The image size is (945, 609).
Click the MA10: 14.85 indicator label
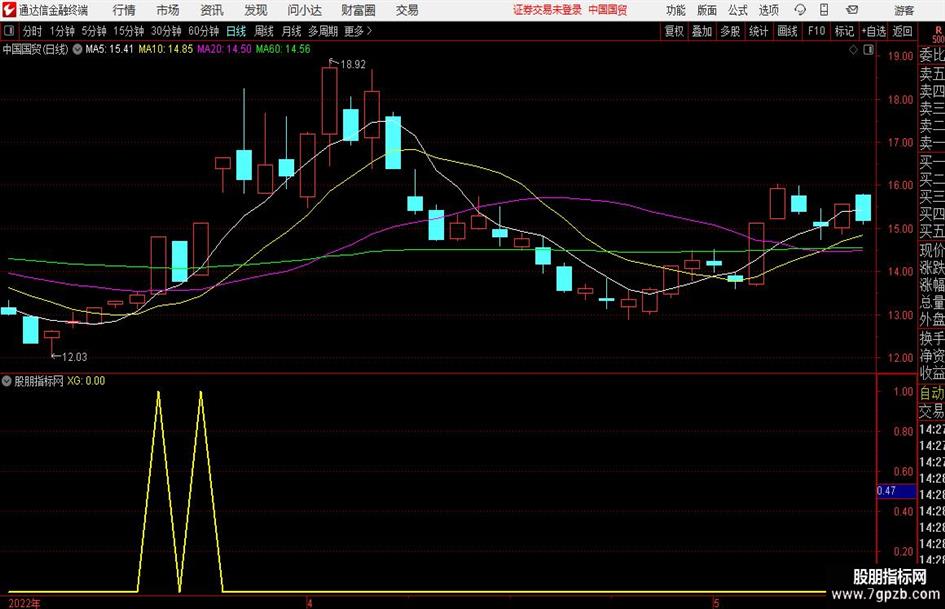pyautogui.click(x=166, y=49)
